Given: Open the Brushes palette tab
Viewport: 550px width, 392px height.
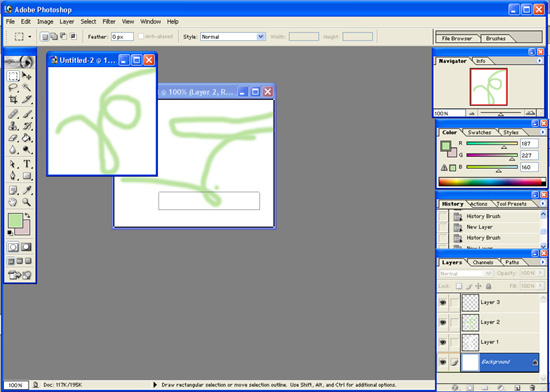Looking at the screenshot, I should click(x=496, y=39).
